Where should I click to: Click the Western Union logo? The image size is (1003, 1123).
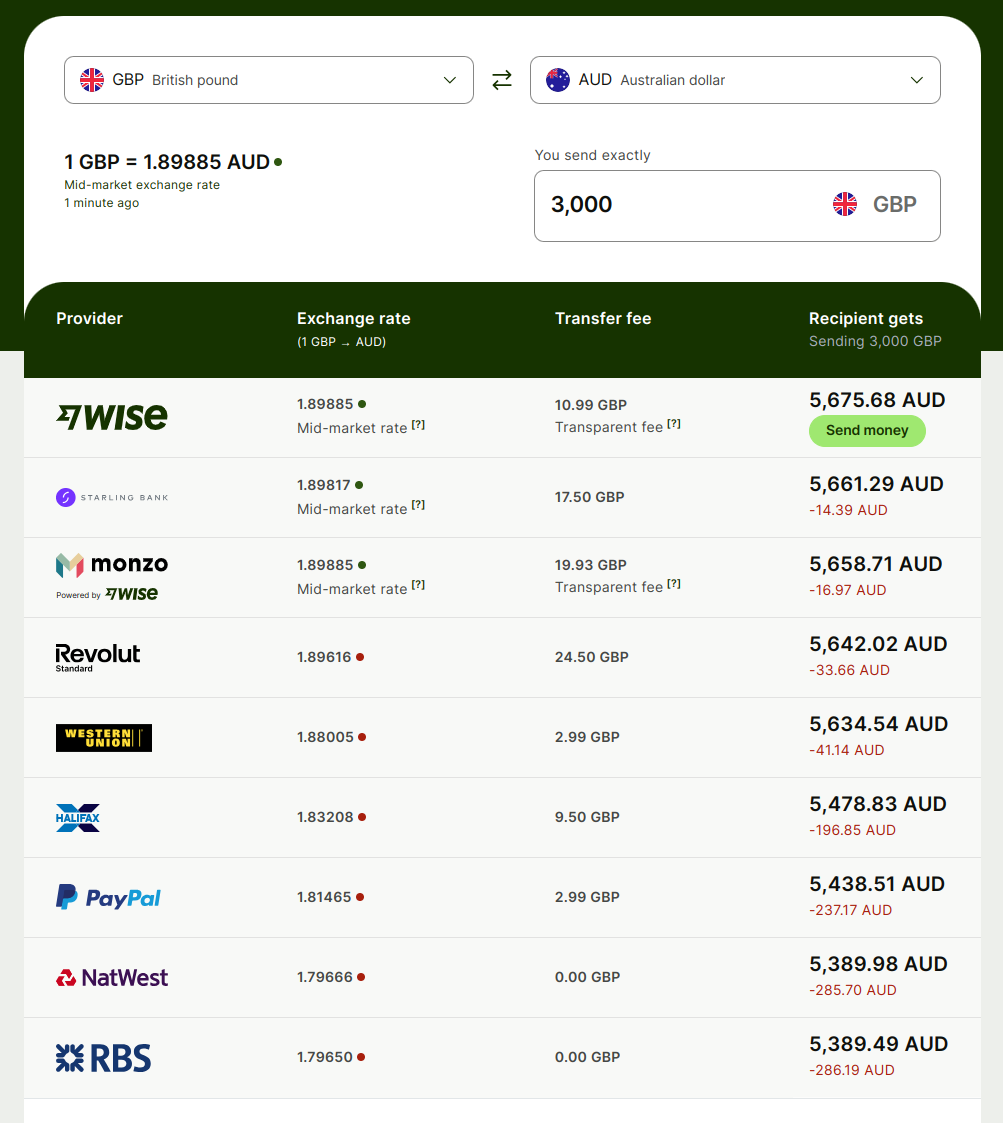coord(104,738)
